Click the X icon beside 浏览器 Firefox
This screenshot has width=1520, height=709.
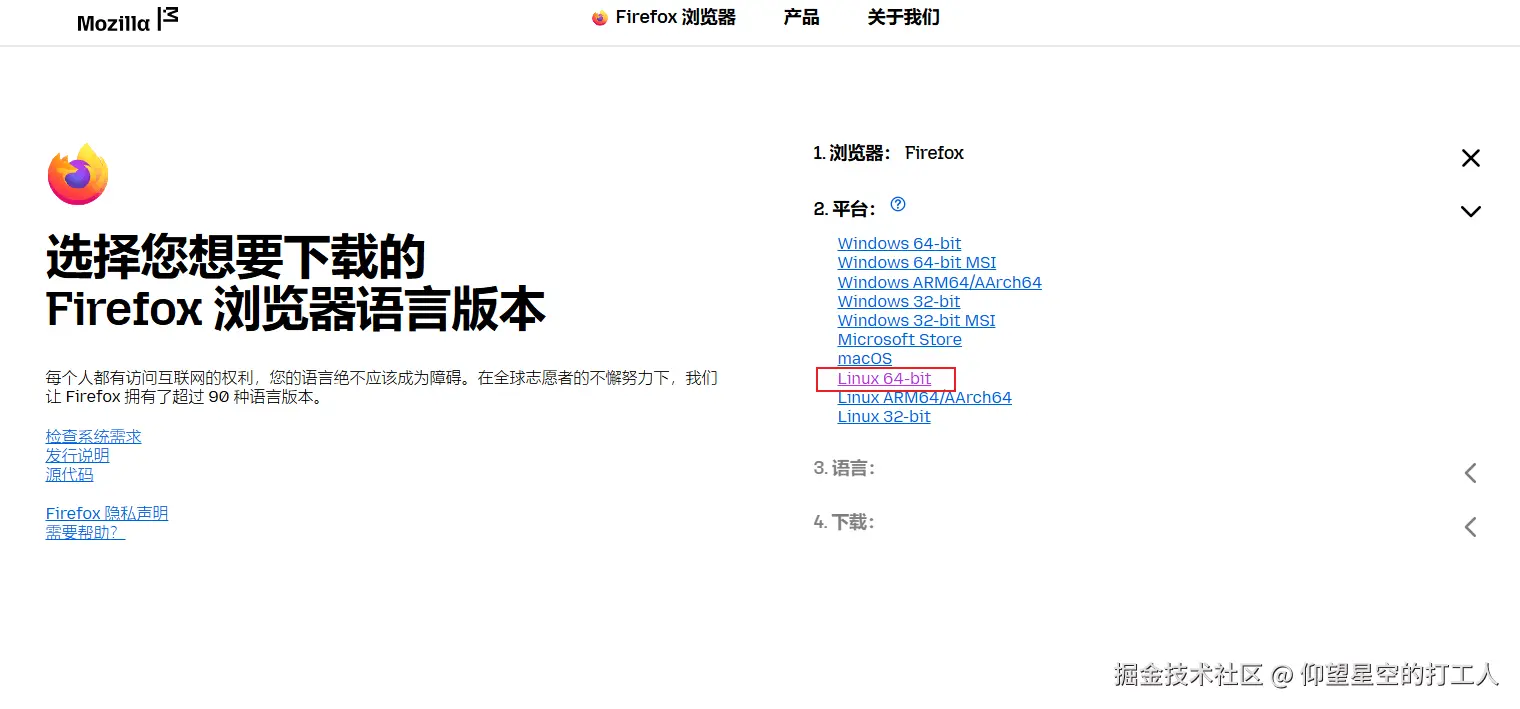click(1470, 158)
